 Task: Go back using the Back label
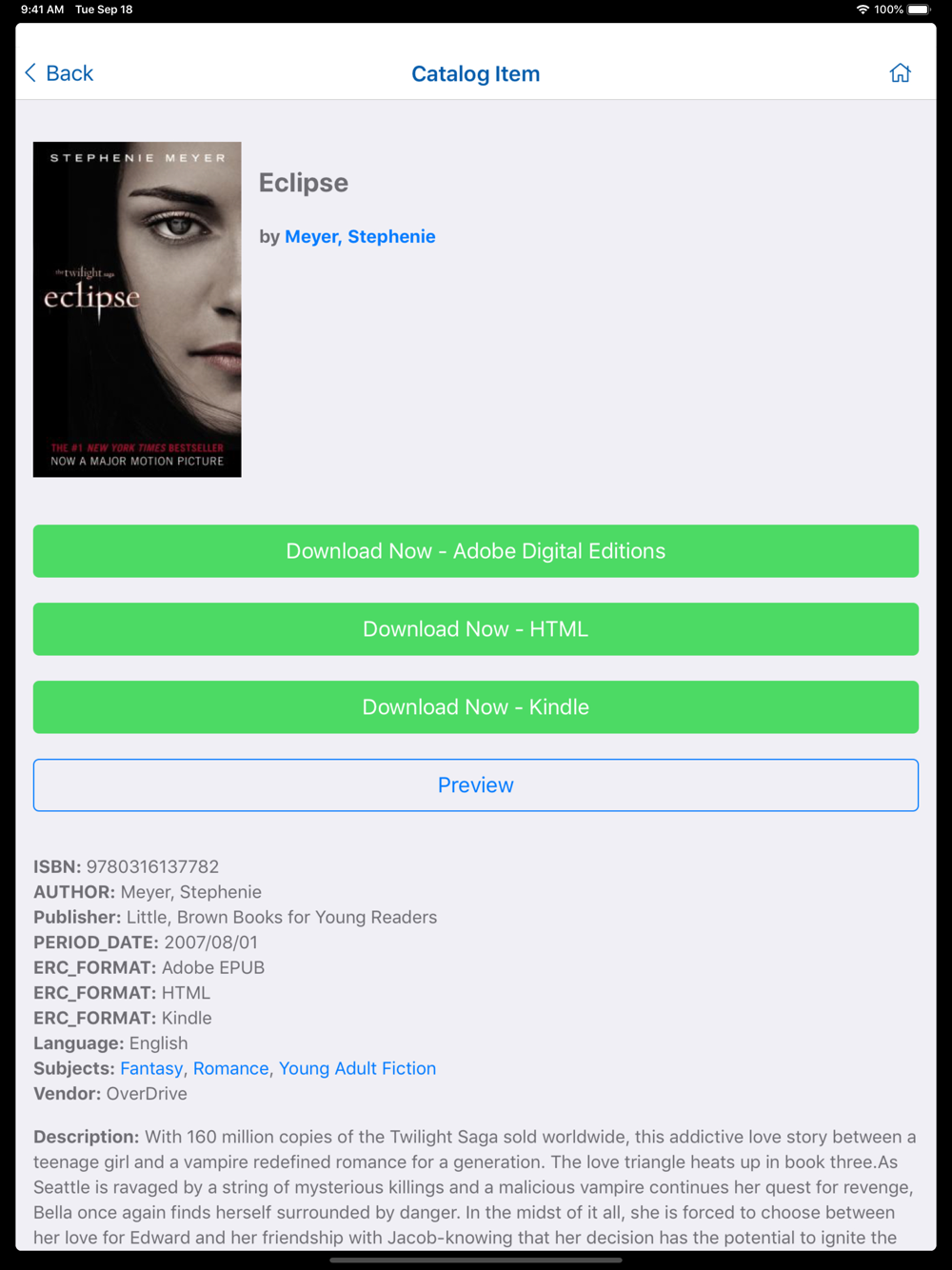pos(69,73)
